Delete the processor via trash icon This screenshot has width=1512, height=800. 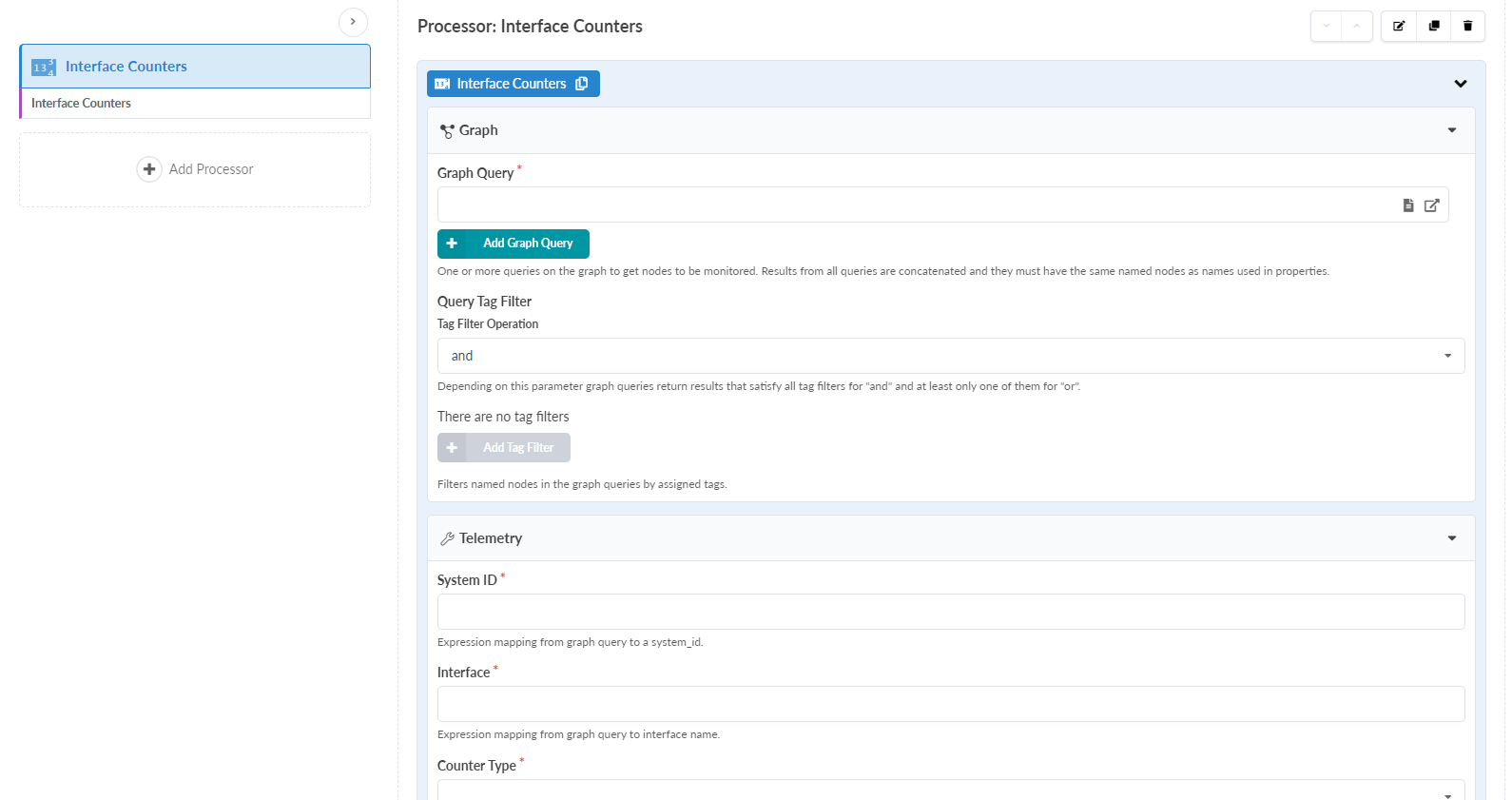(1467, 26)
